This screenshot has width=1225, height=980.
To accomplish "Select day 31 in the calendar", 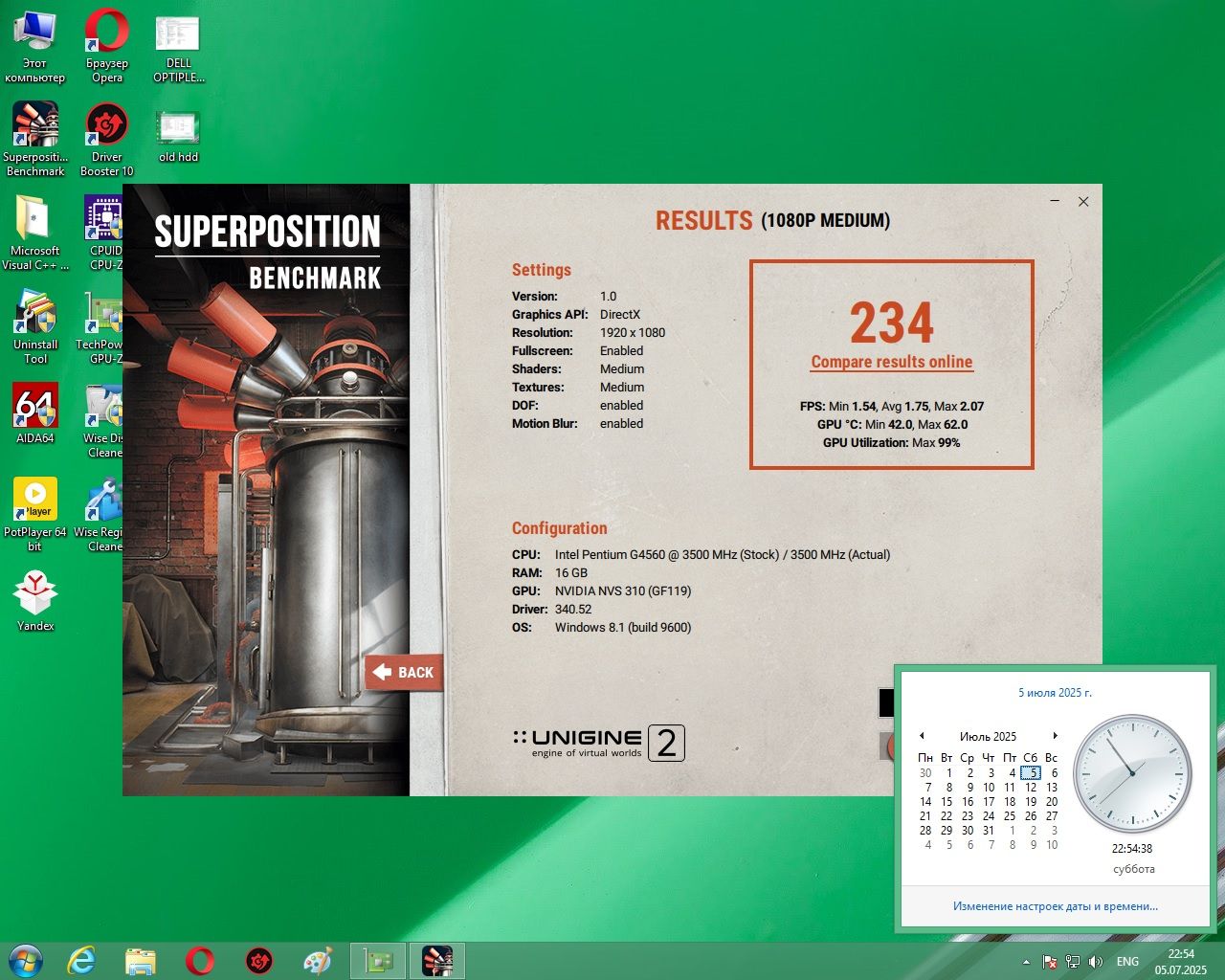I will [x=989, y=831].
